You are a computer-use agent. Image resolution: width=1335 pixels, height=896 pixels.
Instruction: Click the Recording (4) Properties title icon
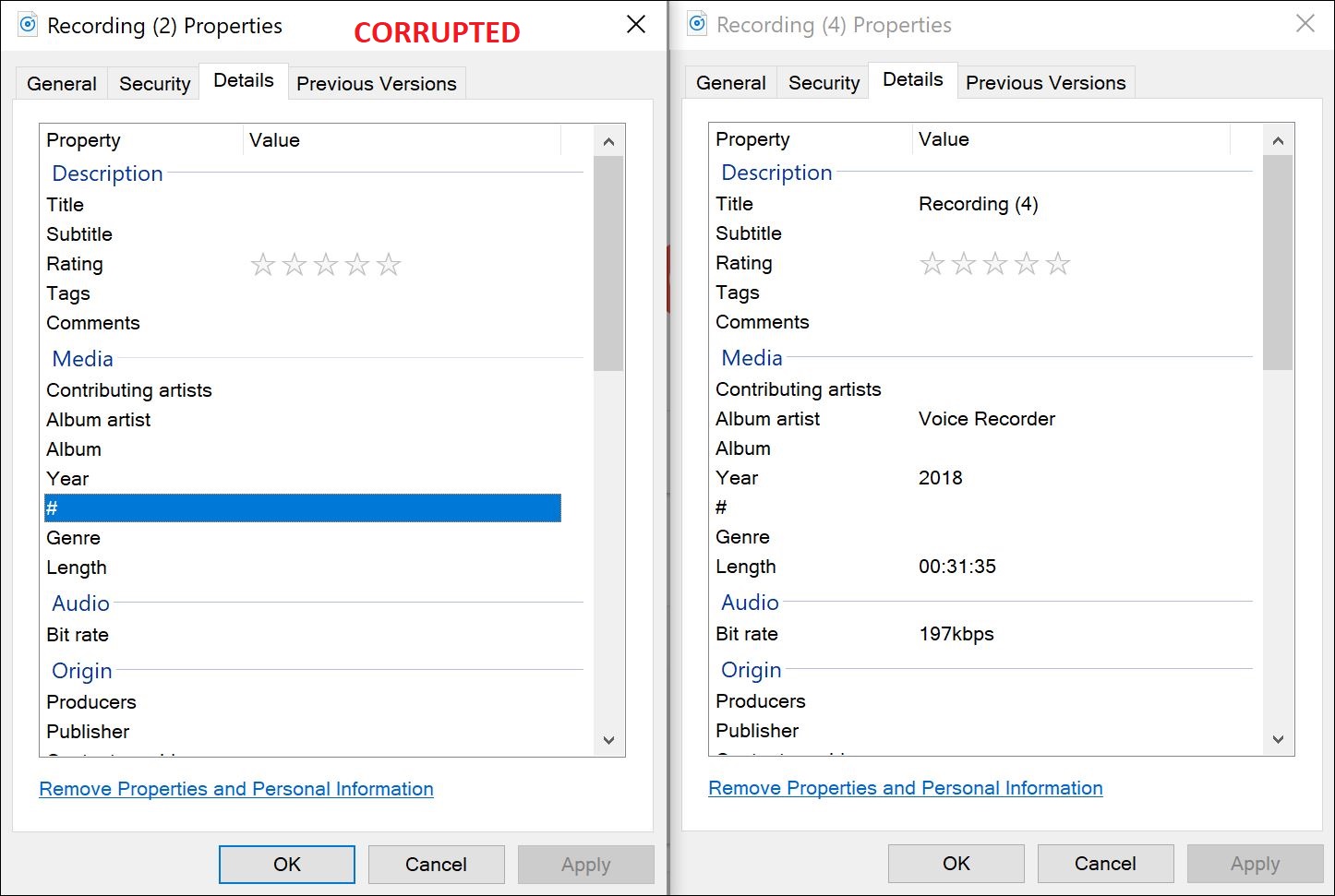point(698,24)
